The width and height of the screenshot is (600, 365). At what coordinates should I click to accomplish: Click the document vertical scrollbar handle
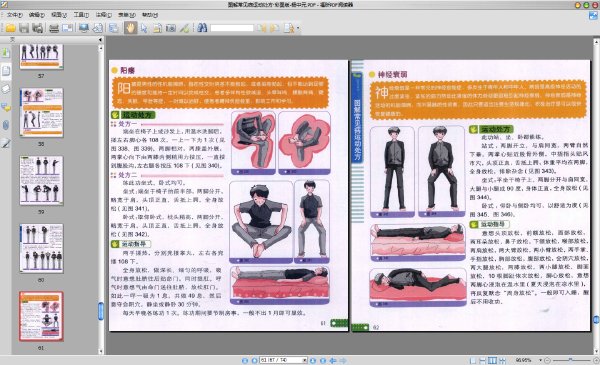[x=597, y=320]
